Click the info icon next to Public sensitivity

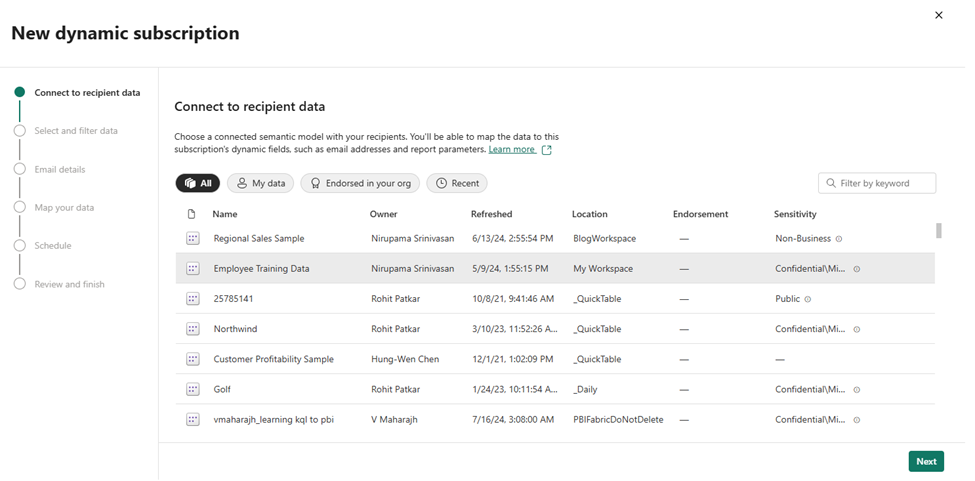[808, 299]
